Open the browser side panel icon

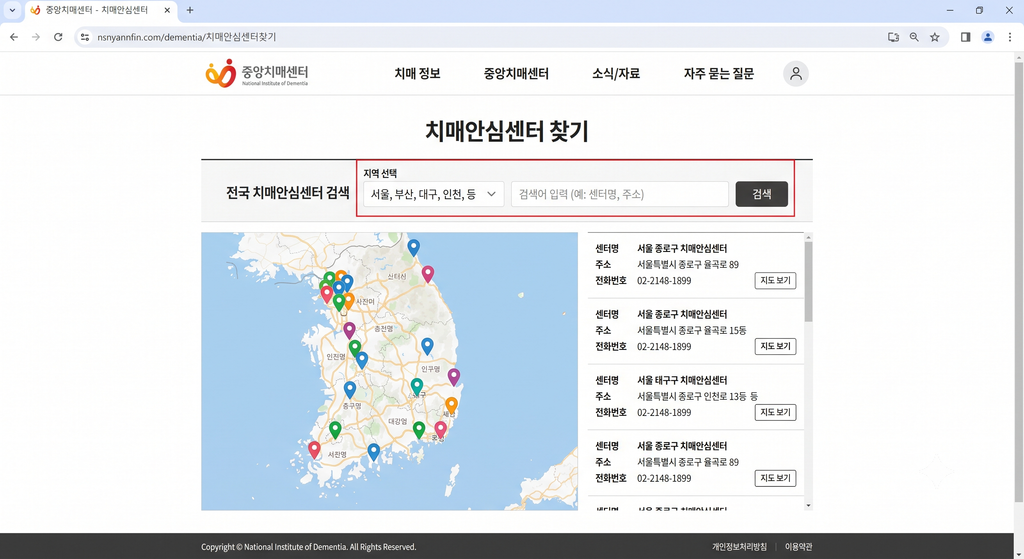click(965, 37)
